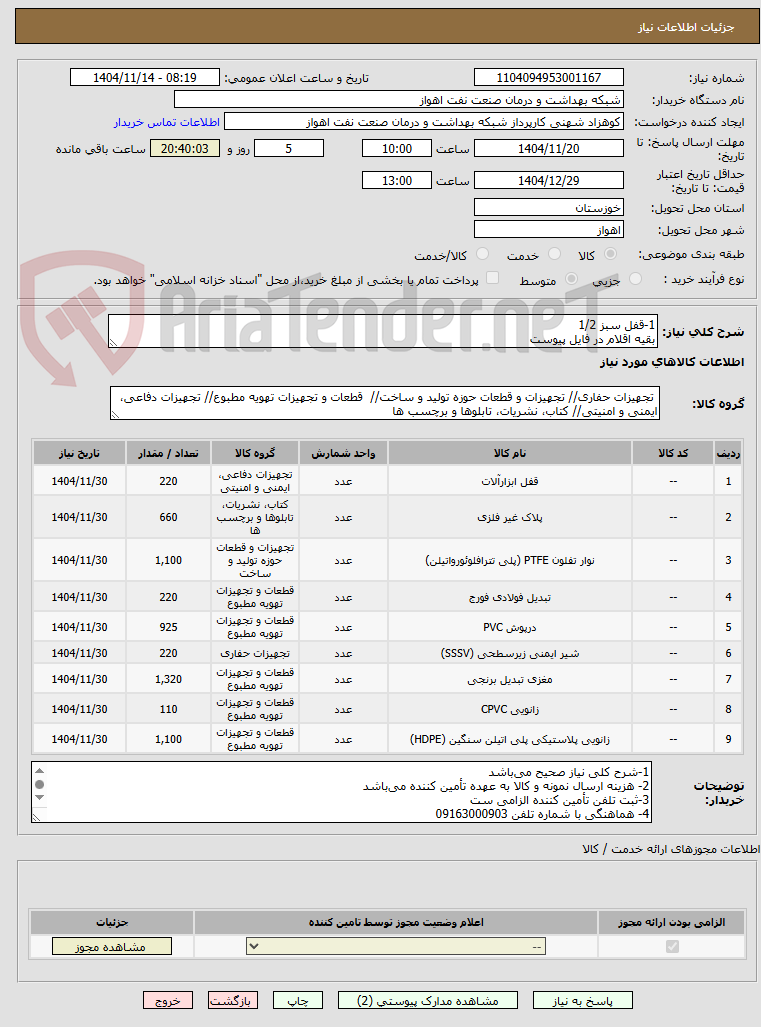This screenshot has width=761, height=1027.
Task: Select the نوار تفلون PTFE item cell
Action: pyautogui.click(x=510, y=561)
